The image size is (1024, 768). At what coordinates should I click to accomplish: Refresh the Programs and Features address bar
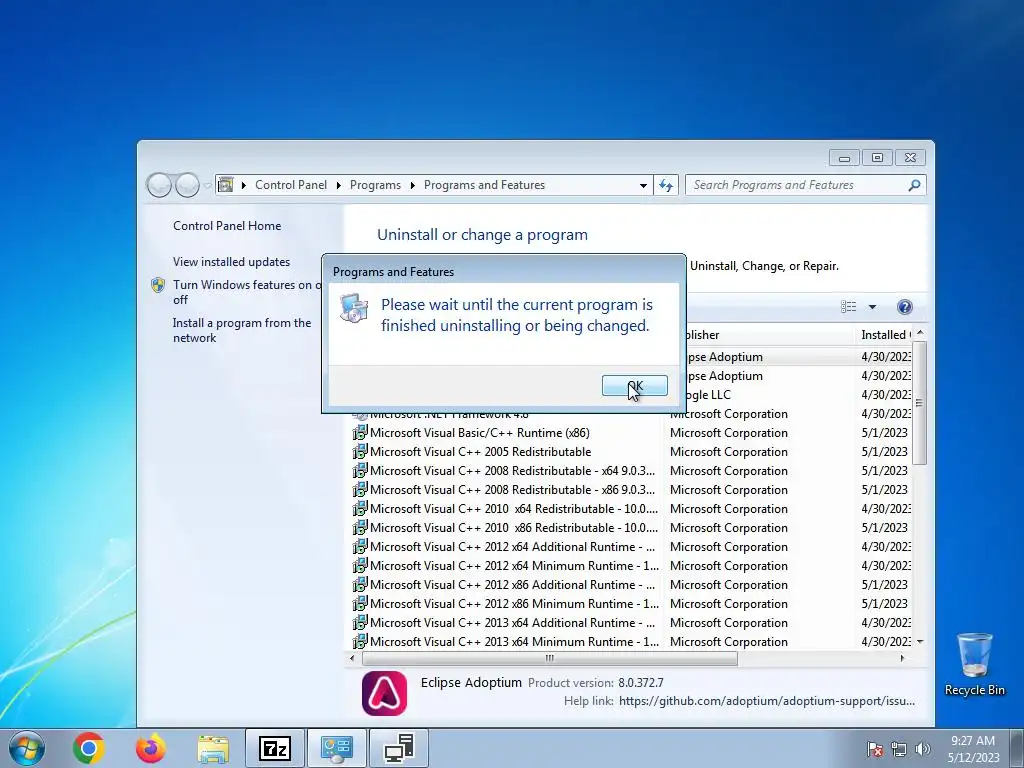coord(665,185)
